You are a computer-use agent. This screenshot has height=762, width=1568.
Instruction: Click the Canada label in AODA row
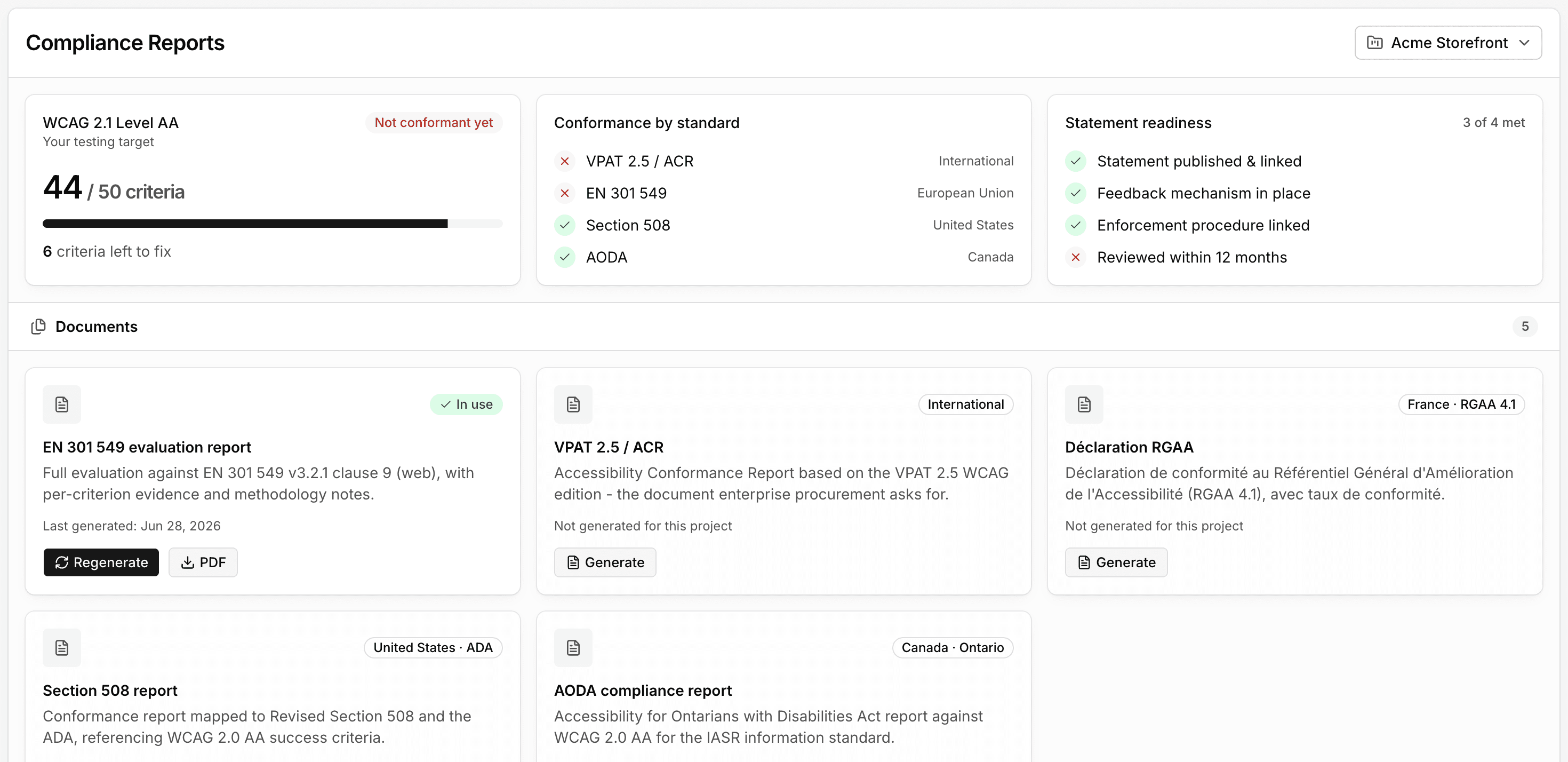coord(990,257)
